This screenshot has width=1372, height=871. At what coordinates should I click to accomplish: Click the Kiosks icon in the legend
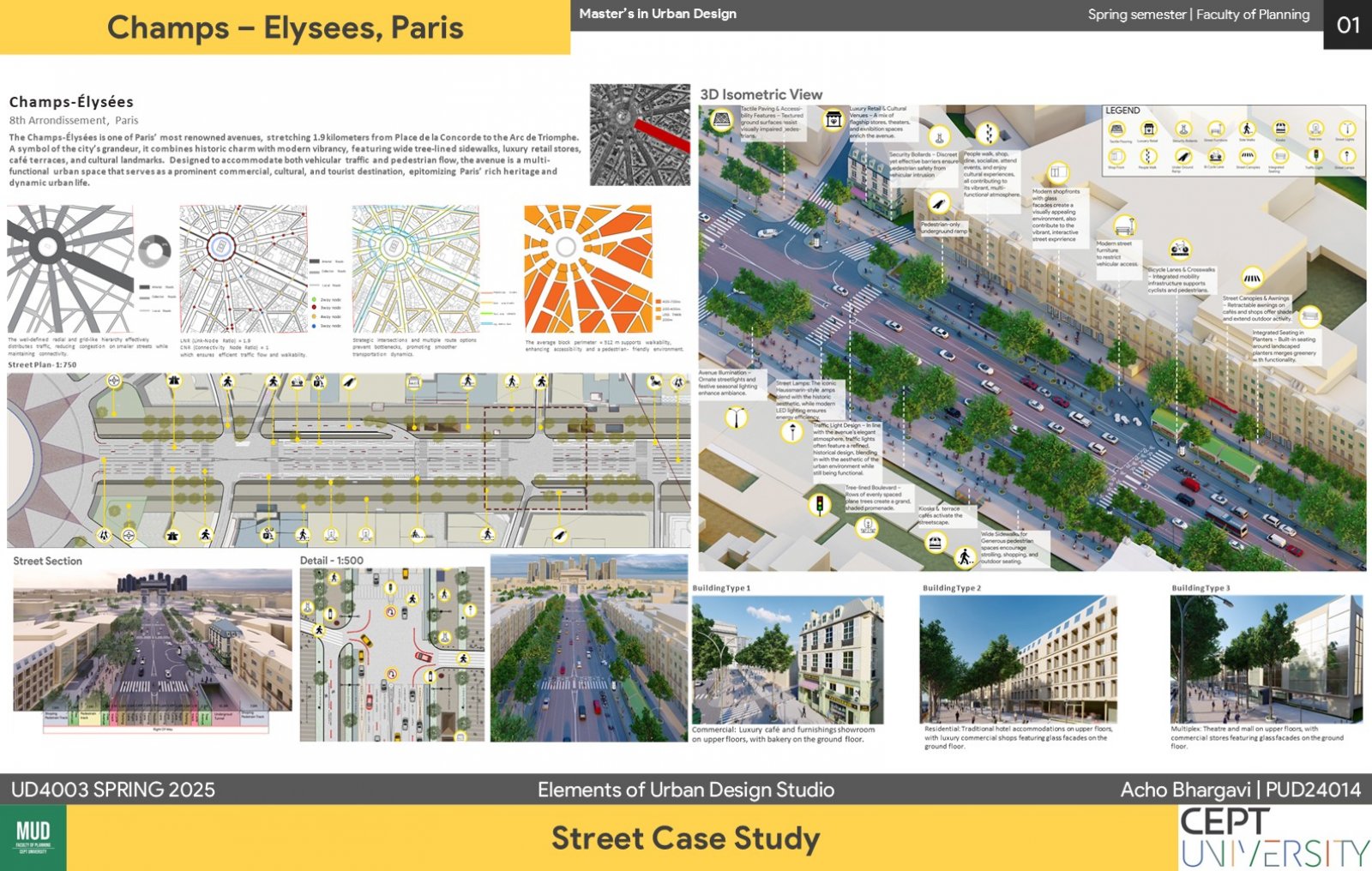tap(1280, 129)
